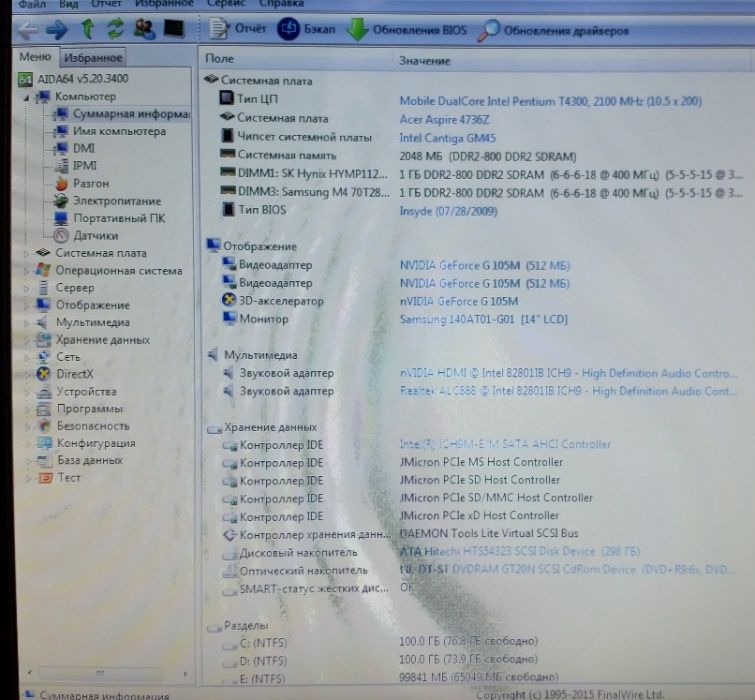The height and width of the screenshot is (700, 755).
Task: Open the black monitor toolbar icon
Action: (x=174, y=28)
